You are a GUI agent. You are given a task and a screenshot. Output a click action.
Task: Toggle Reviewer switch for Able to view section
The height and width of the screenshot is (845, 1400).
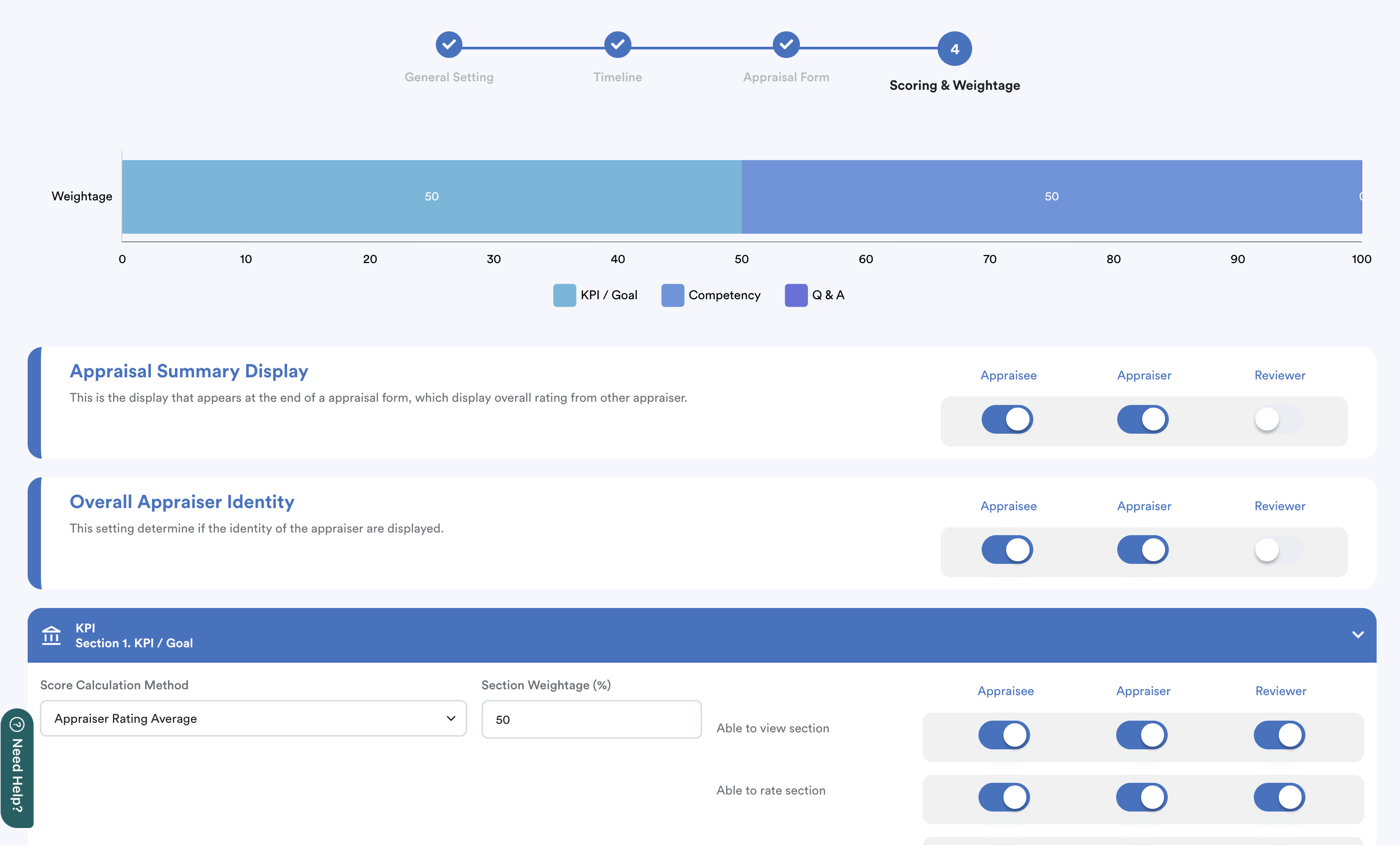point(1279,735)
